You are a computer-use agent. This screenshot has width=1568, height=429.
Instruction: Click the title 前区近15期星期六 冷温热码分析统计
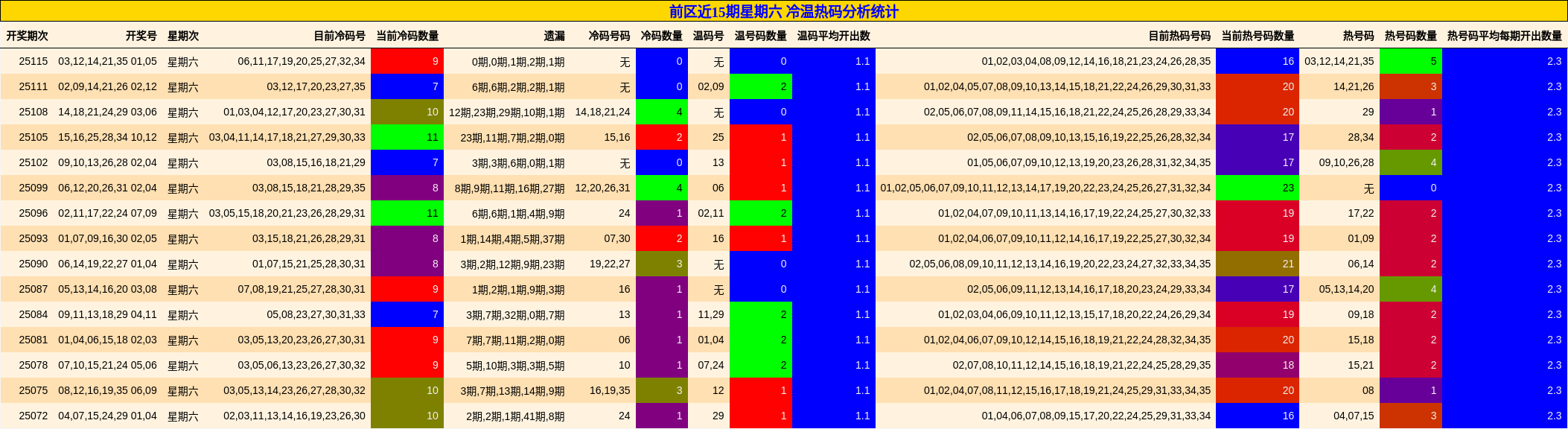pyautogui.click(x=783, y=11)
